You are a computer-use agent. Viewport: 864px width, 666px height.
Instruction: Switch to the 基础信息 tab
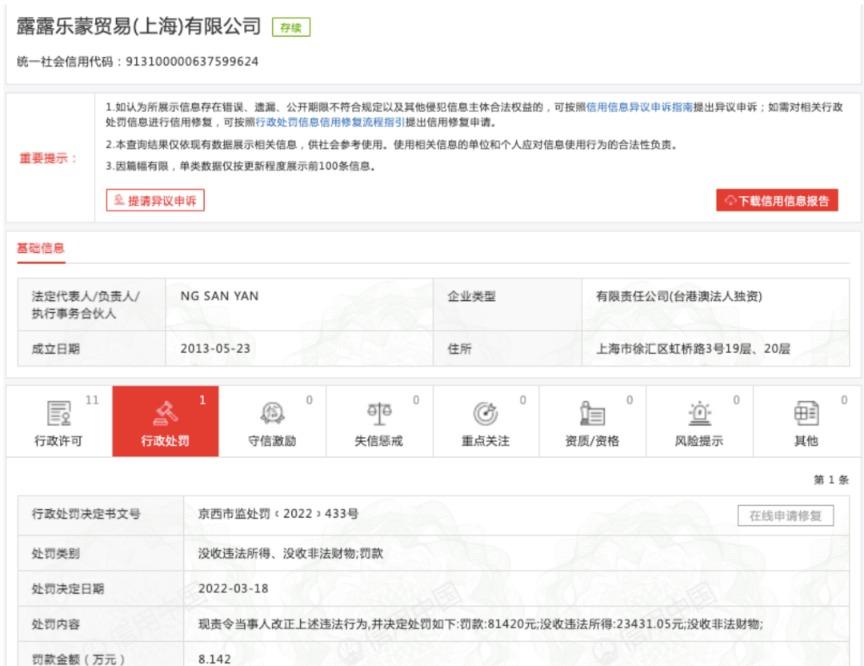(41, 248)
